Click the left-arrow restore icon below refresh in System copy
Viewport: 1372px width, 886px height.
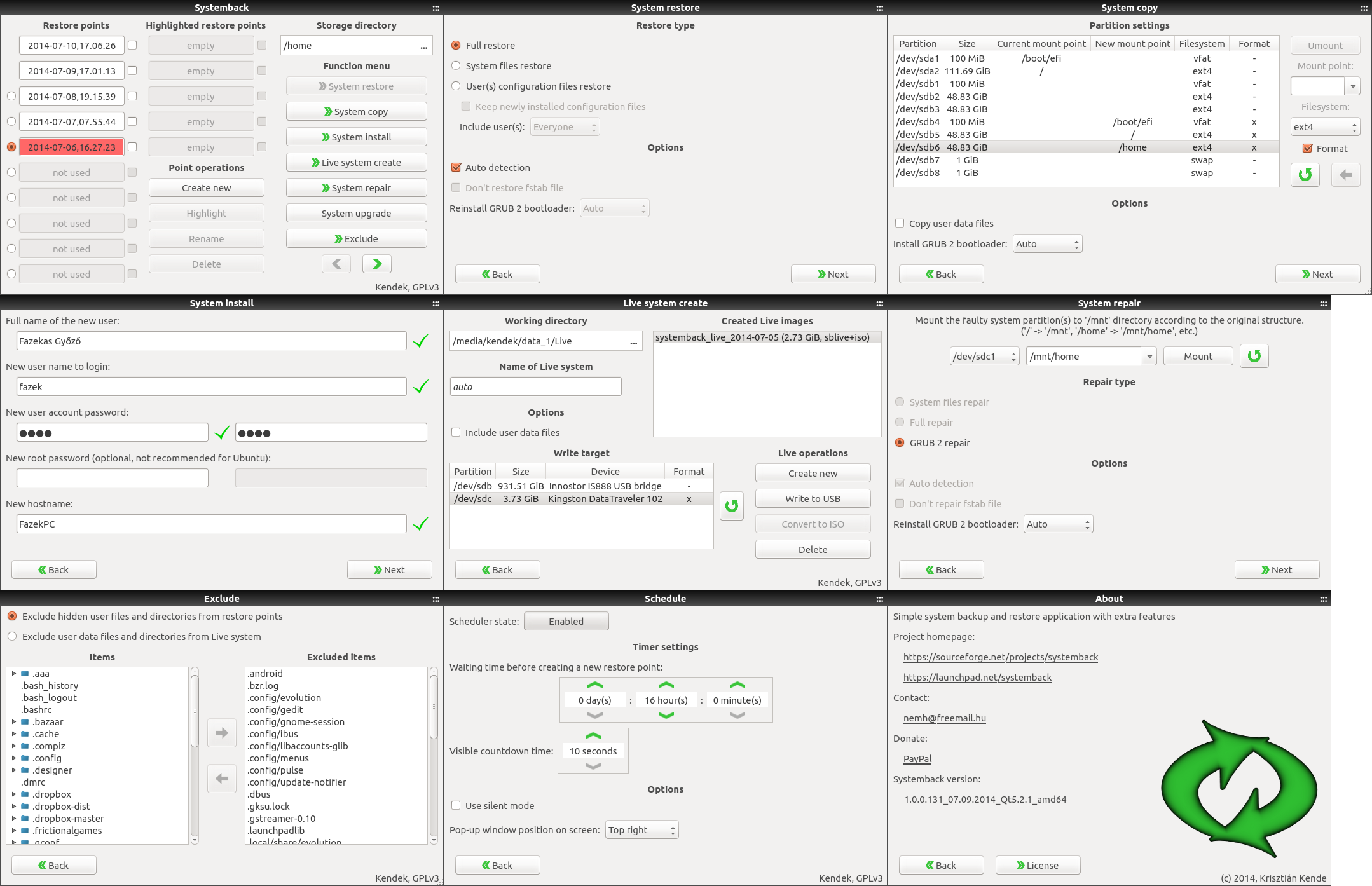click(x=1345, y=174)
